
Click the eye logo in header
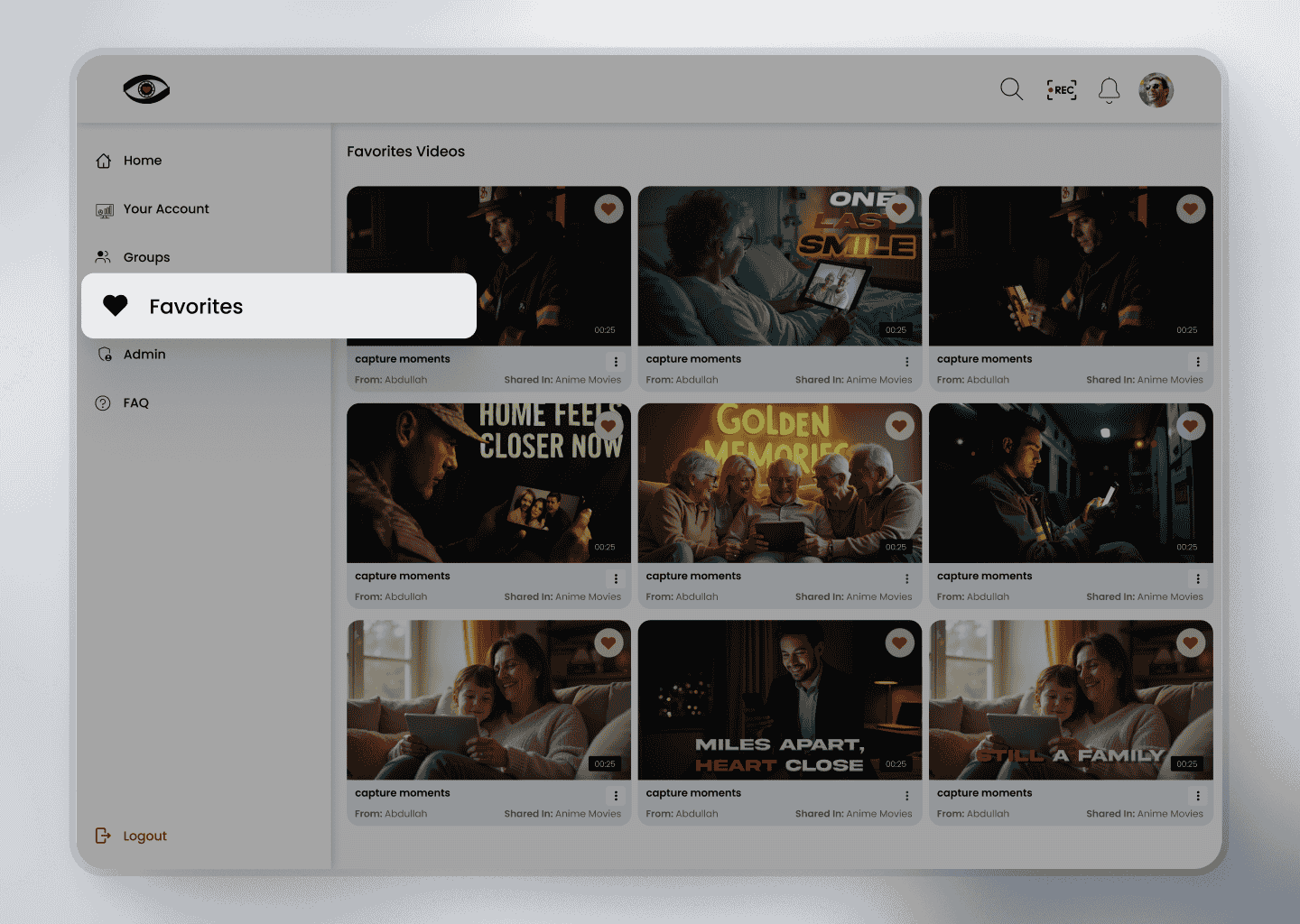[146, 89]
